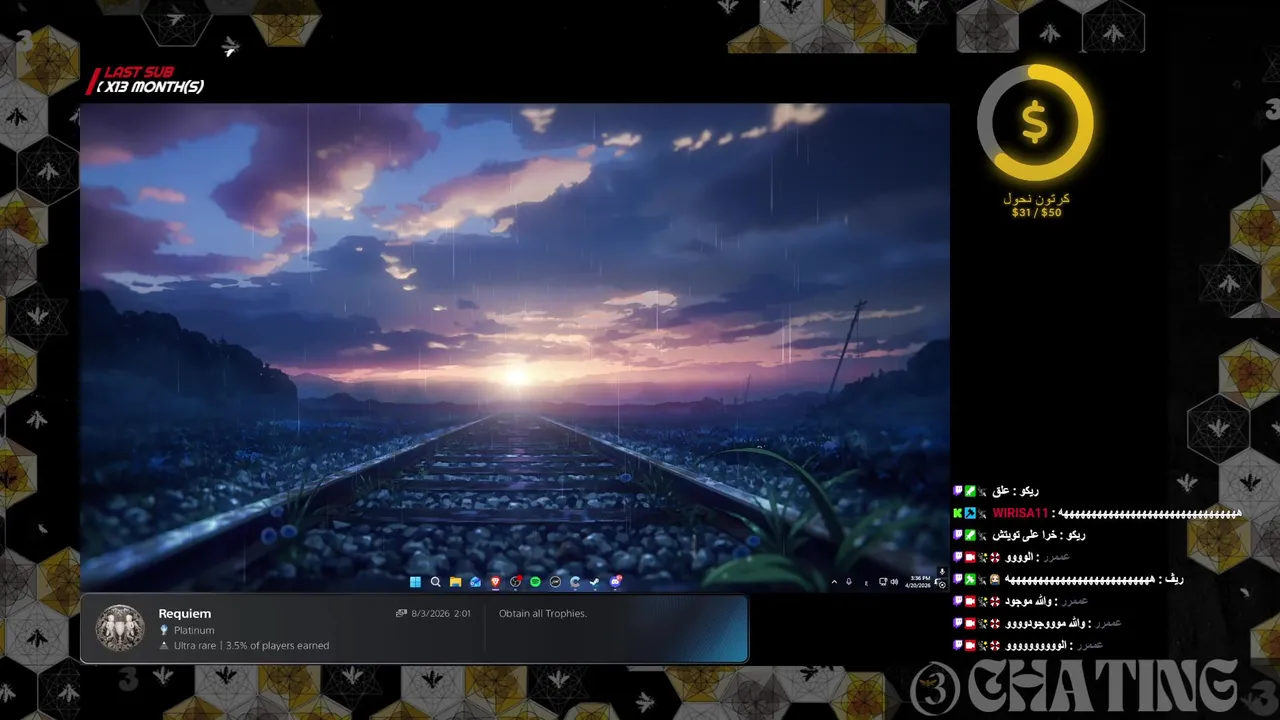Click Kick icon on WIRISA11 message
1280x720 pixels.
(958, 513)
